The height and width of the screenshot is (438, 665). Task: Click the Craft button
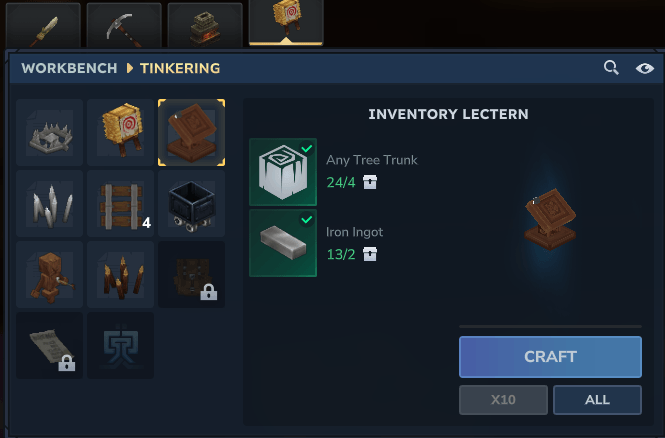point(550,357)
